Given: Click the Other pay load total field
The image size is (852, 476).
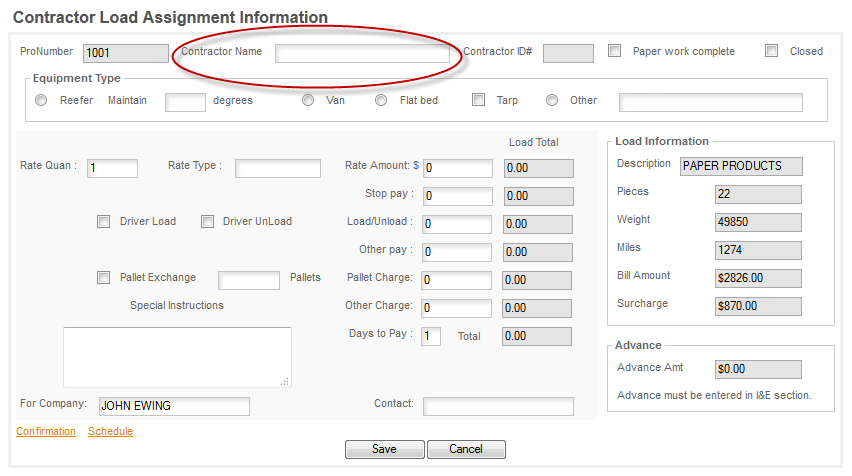Looking at the screenshot, I should point(538,252).
